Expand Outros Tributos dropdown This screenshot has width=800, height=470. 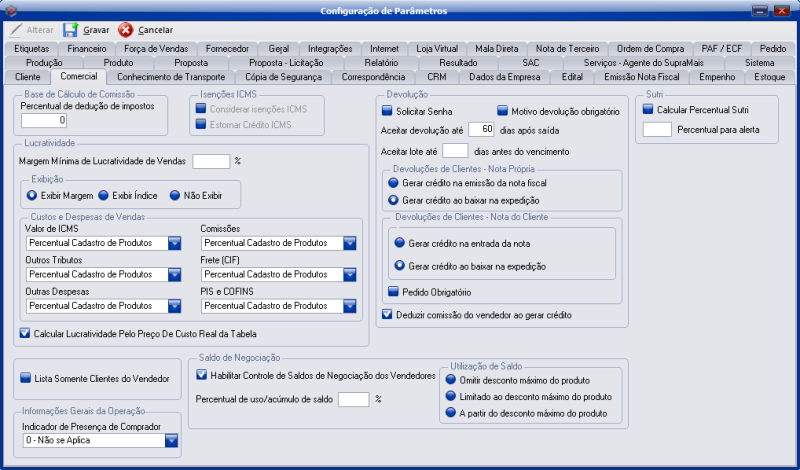tap(174, 275)
